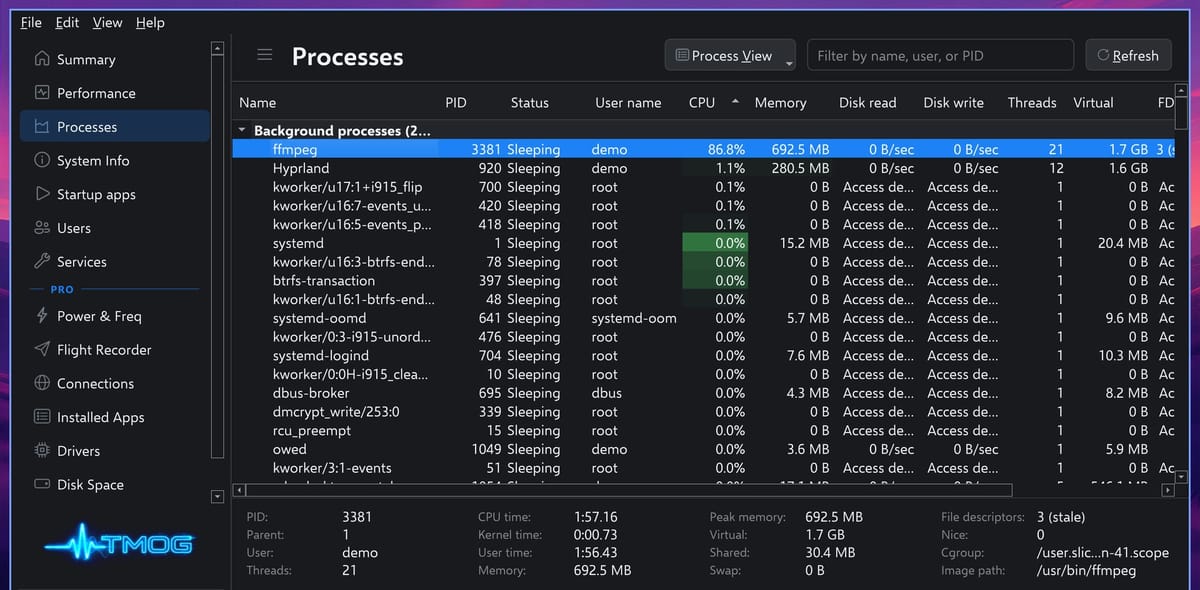Sort by the Disk read column header
Screen dimensions: 1200x590
pyautogui.click(x=868, y=102)
